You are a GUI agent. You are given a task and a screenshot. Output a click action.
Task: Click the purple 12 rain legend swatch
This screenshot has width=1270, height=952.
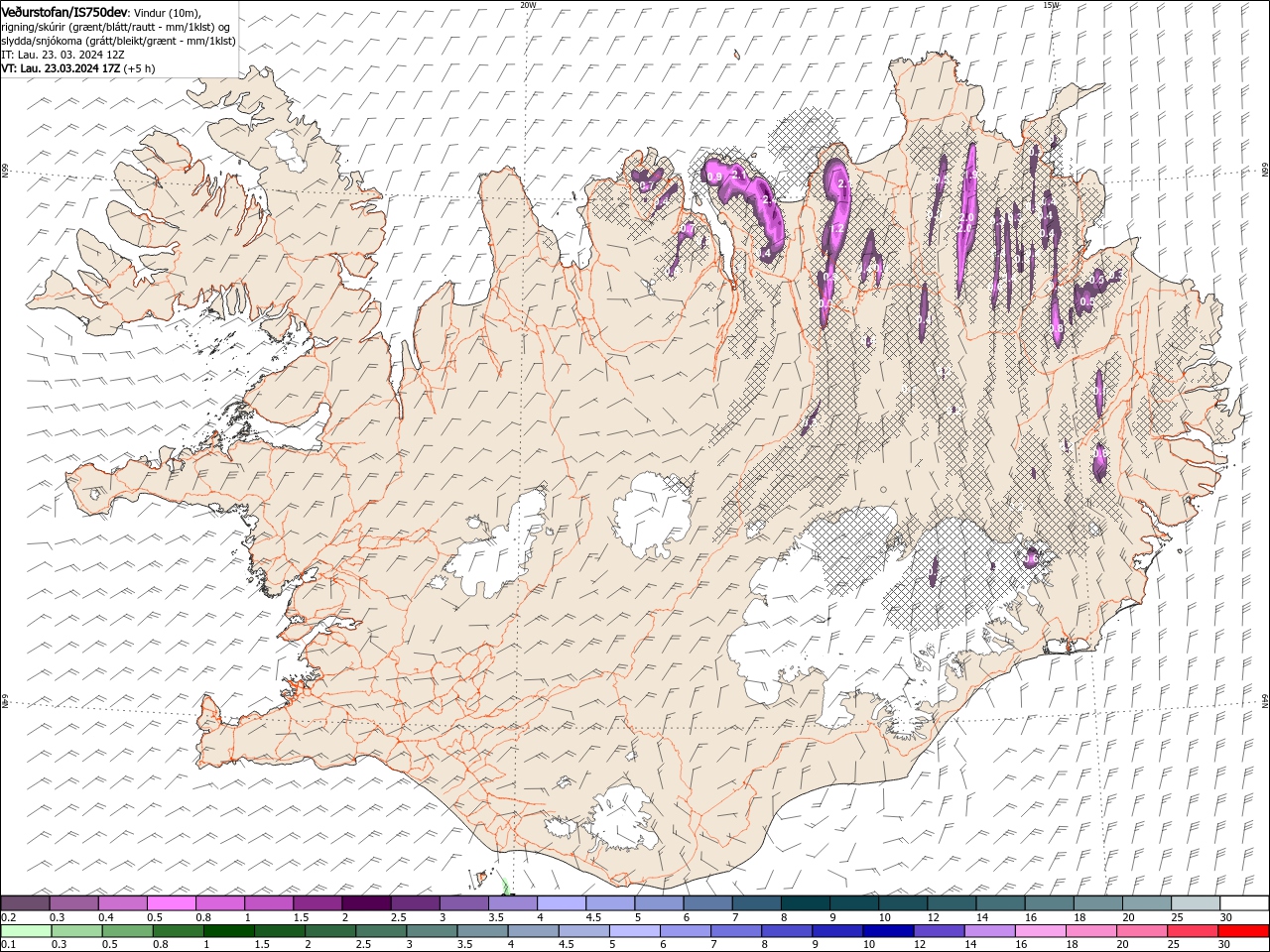pyautogui.click(x=940, y=931)
